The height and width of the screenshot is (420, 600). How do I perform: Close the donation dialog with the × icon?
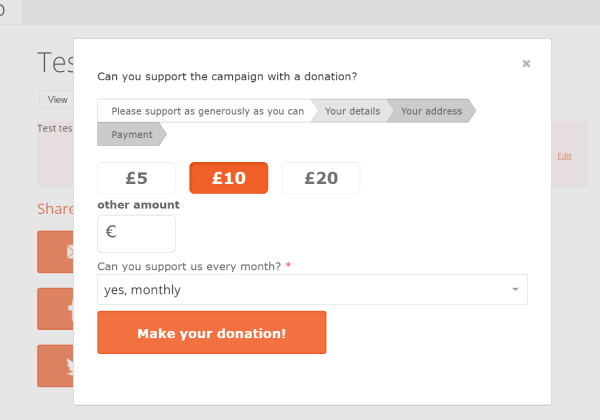coord(526,63)
